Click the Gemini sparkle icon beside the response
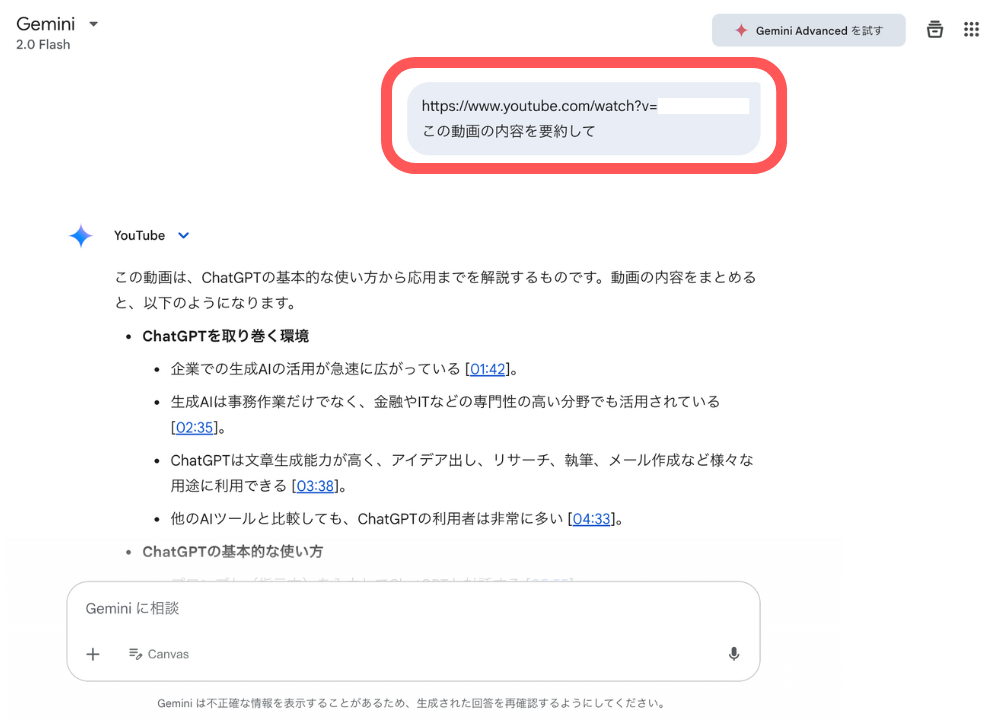Viewport: 1000px width, 720px height. tap(81, 236)
